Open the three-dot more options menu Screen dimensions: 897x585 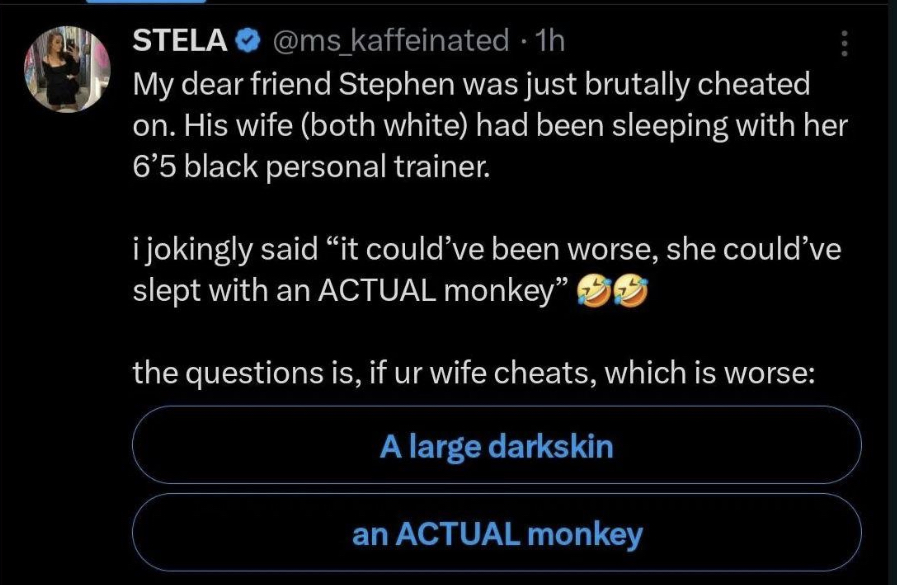pos(845,44)
